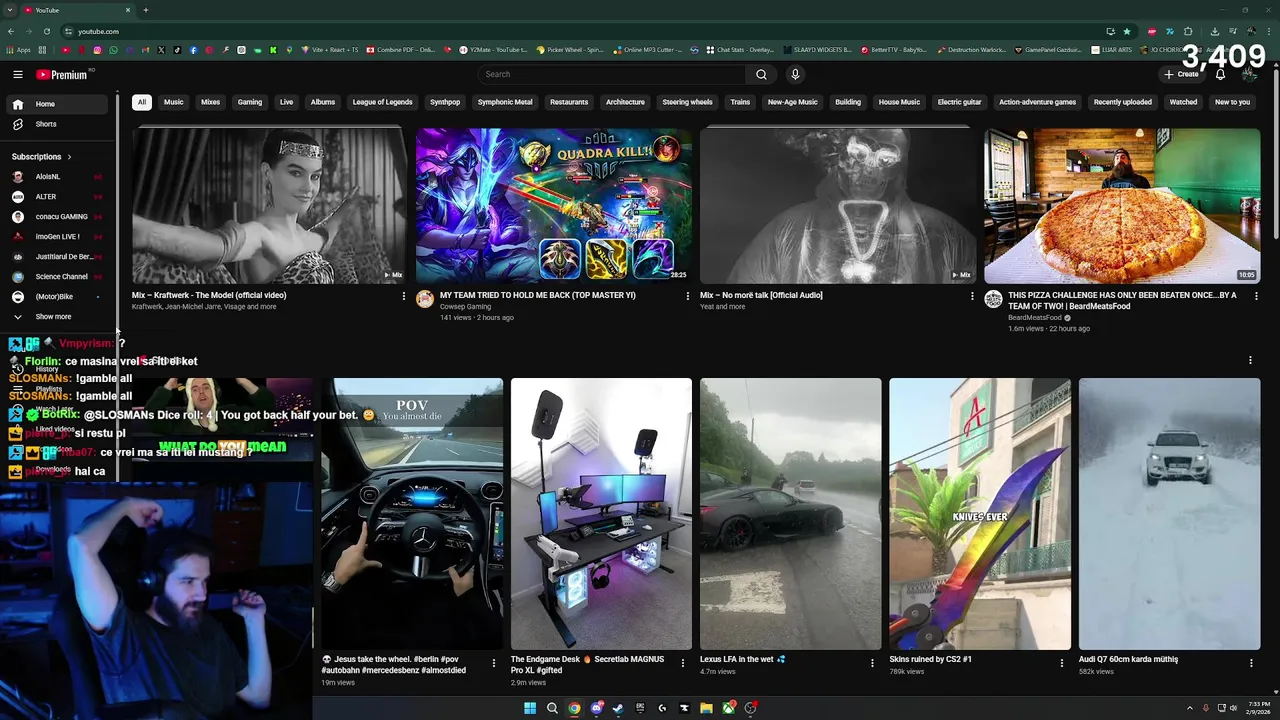Open the Vite + React + TS bookmark
Image resolution: width=1280 pixels, height=720 pixels.
[x=327, y=49]
